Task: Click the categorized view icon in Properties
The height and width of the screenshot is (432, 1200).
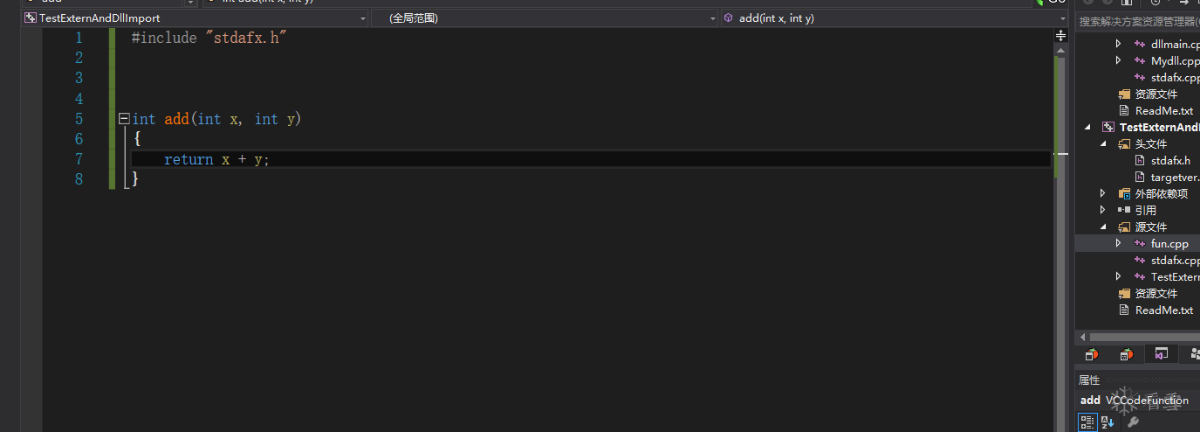Action: [x=1087, y=423]
